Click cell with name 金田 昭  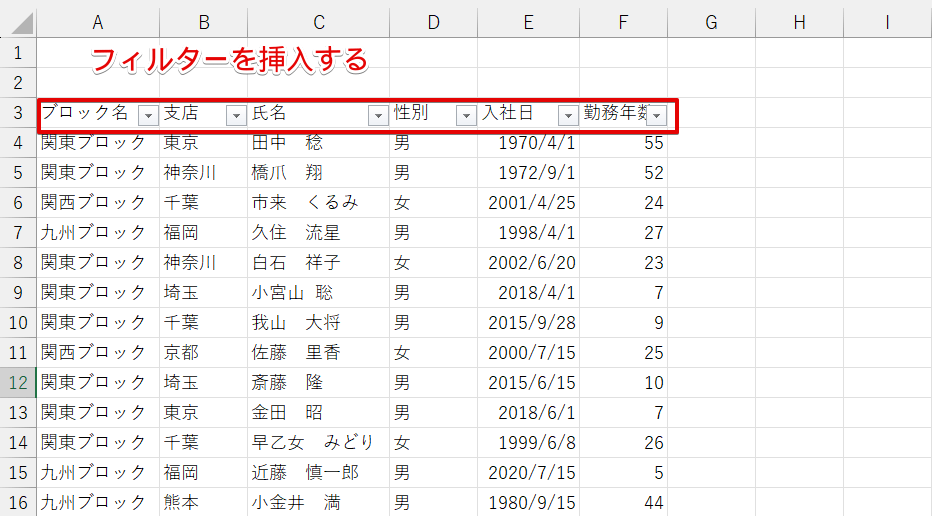[319, 413]
